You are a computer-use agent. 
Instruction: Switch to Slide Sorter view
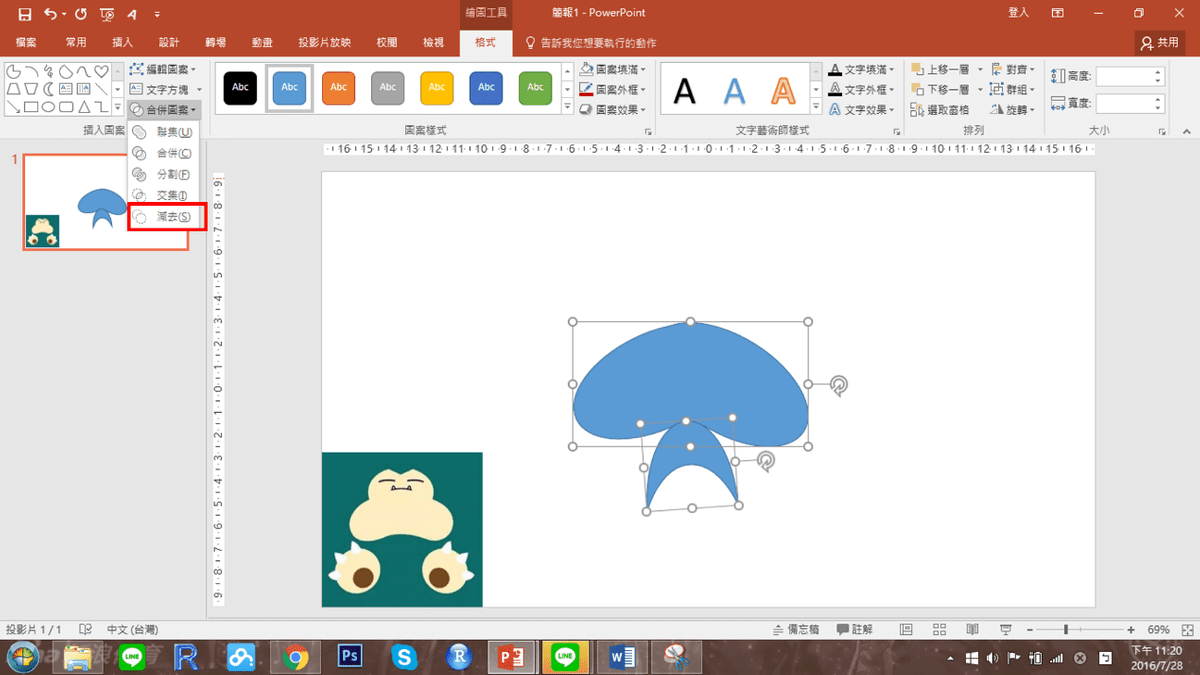click(939, 630)
